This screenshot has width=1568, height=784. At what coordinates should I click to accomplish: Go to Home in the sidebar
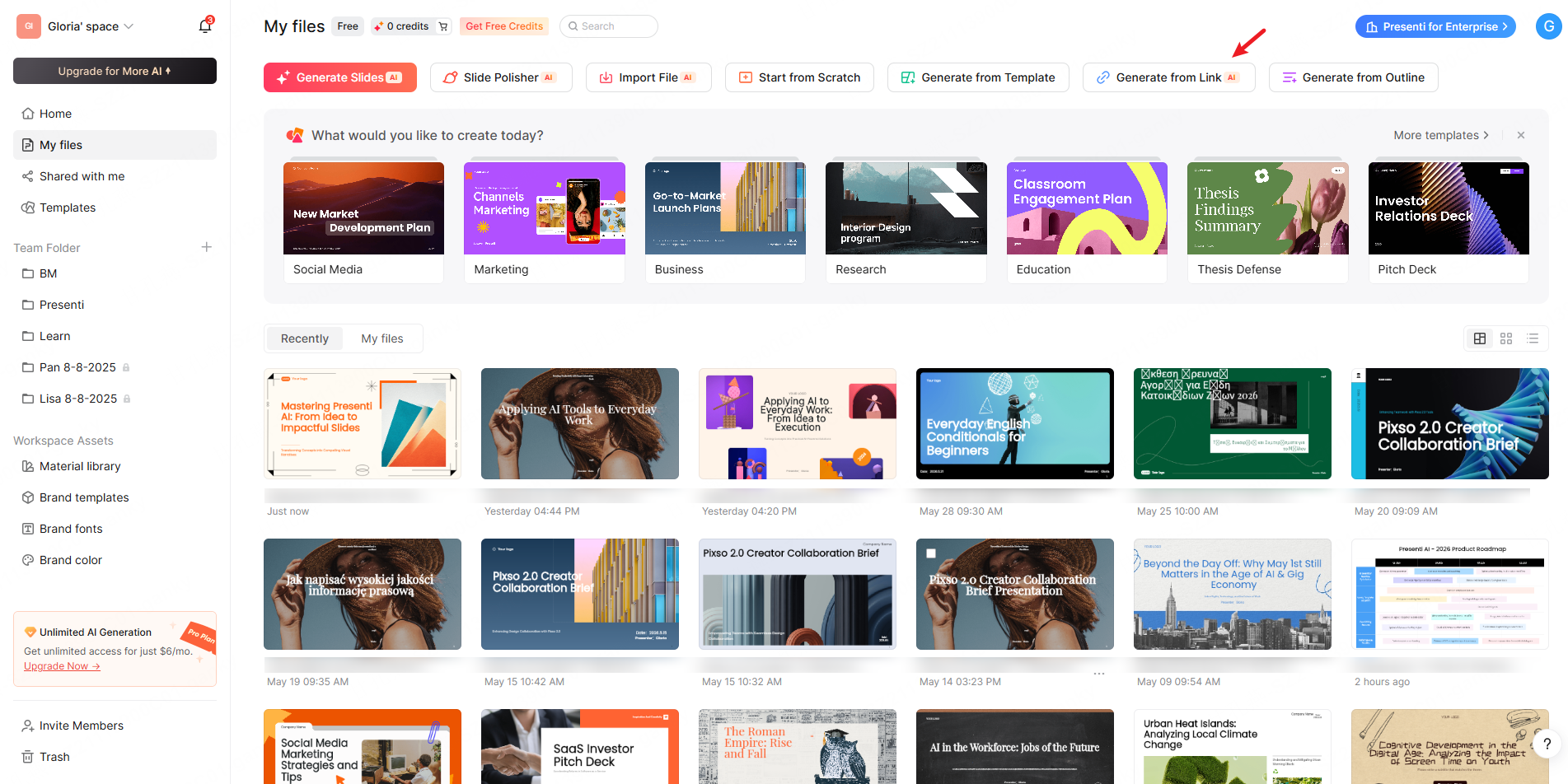(x=115, y=114)
